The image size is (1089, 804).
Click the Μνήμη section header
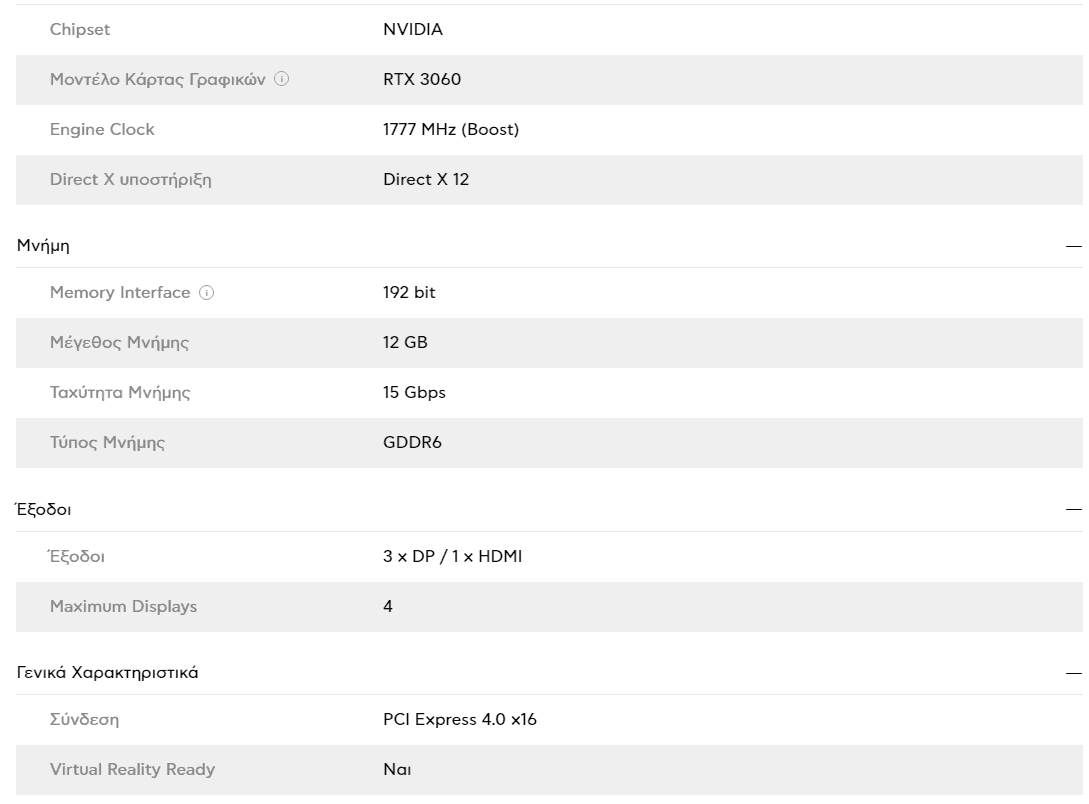coord(43,246)
